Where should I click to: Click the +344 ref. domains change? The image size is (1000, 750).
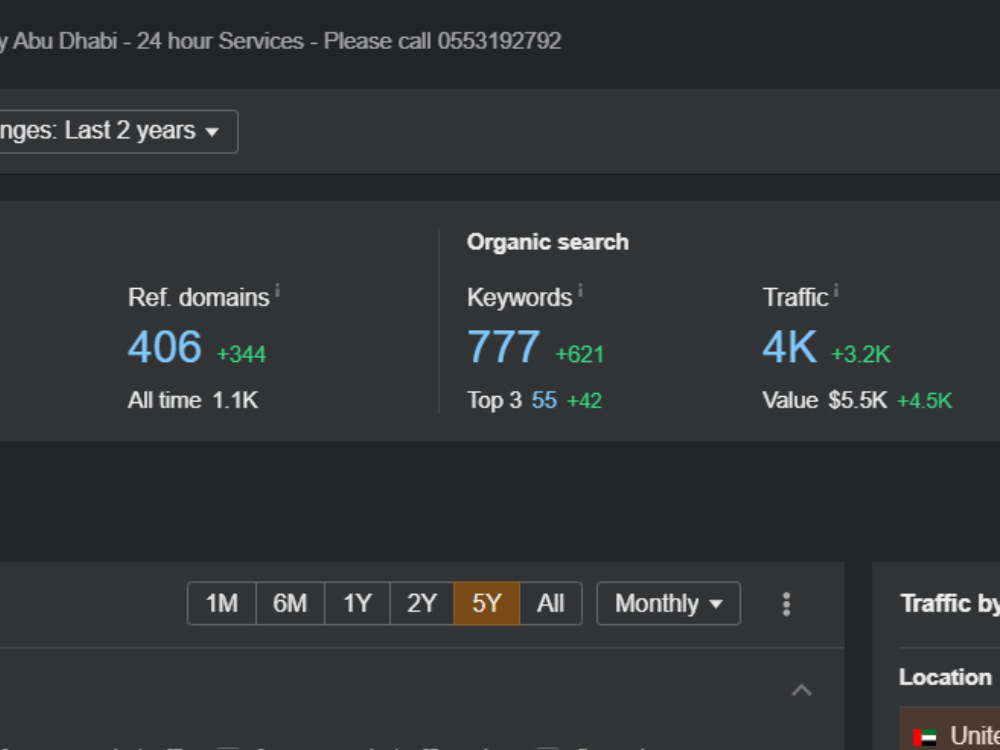click(241, 355)
